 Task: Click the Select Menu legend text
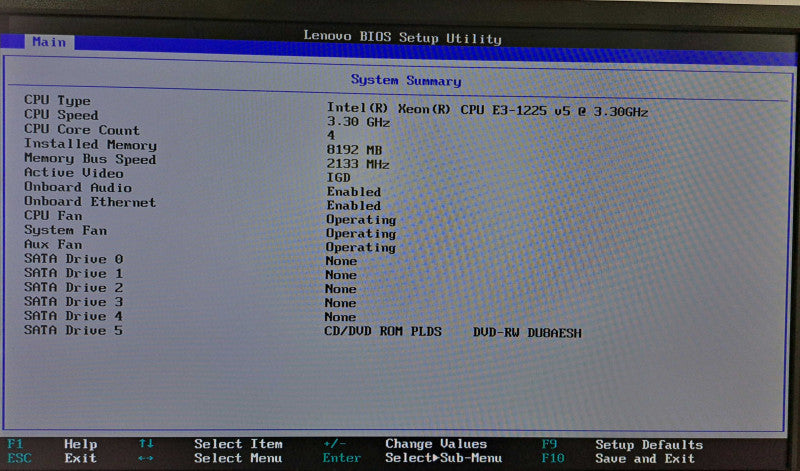(238, 458)
